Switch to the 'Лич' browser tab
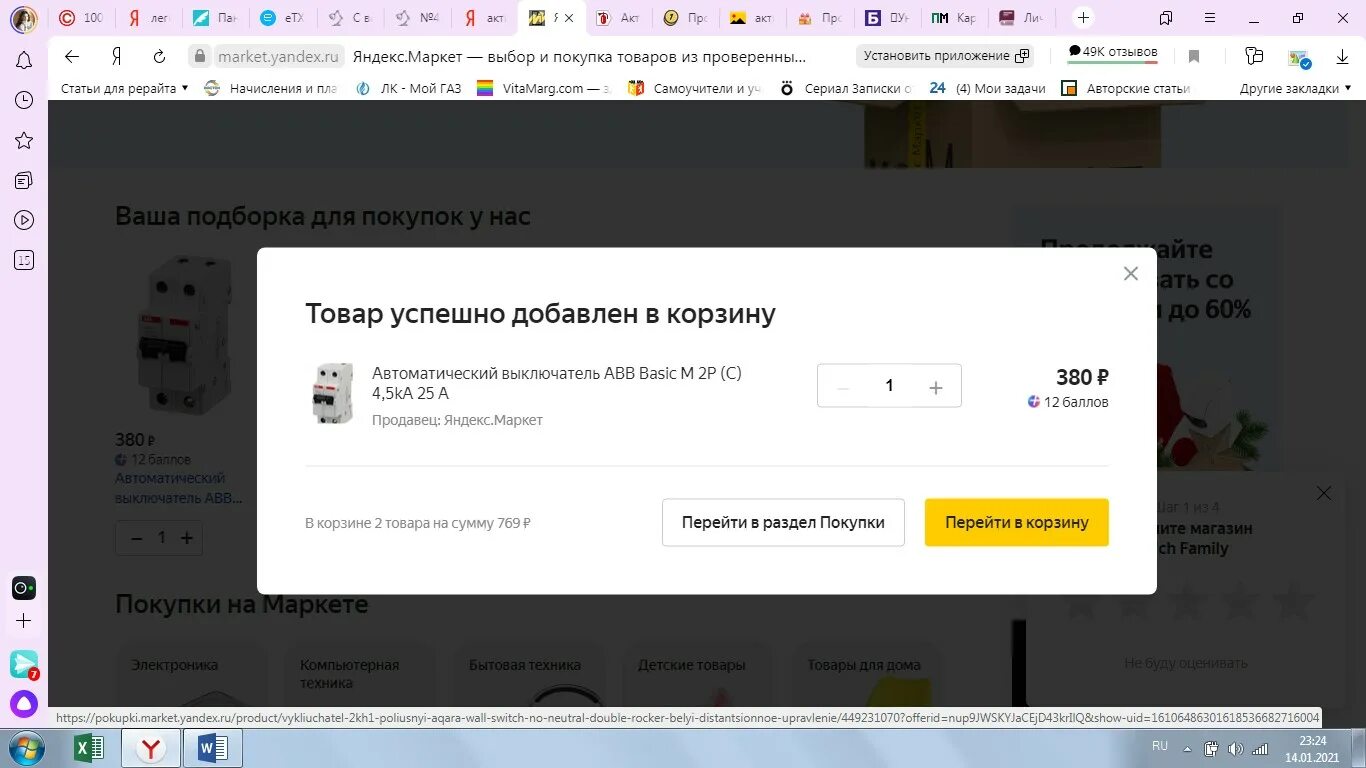Image resolution: width=1366 pixels, height=768 pixels. 1020,17
